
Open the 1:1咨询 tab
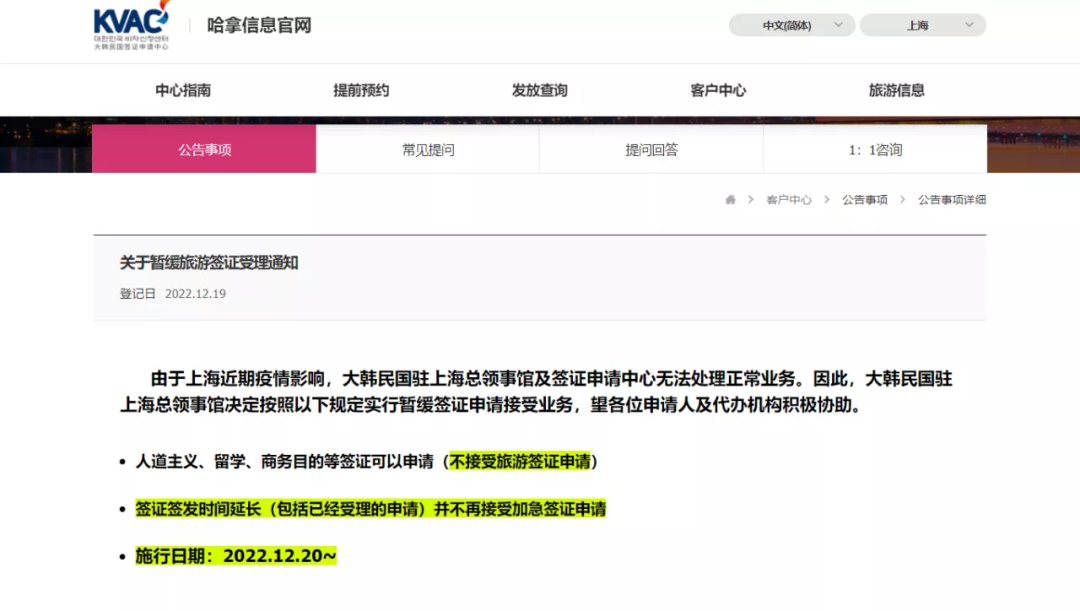coord(873,149)
